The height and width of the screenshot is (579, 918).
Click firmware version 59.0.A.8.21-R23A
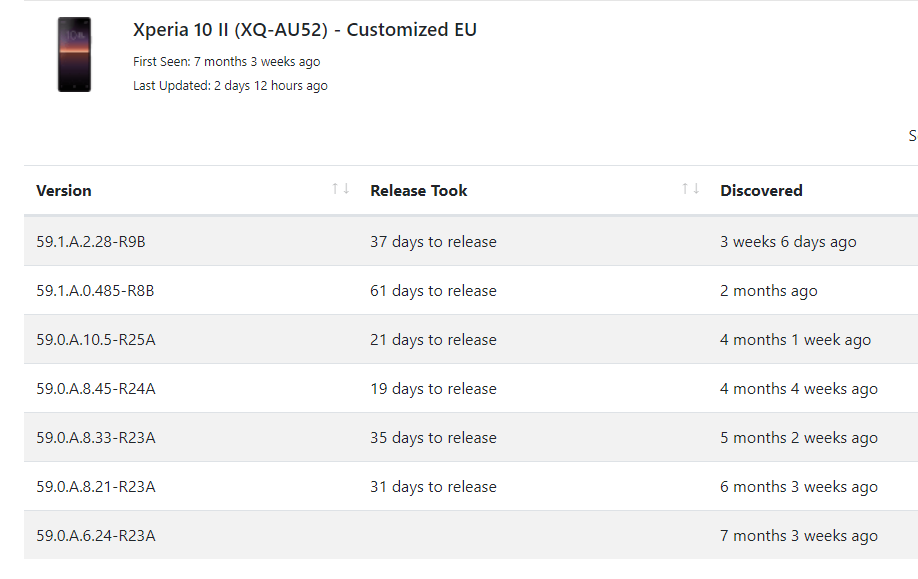(x=96, y=487)
